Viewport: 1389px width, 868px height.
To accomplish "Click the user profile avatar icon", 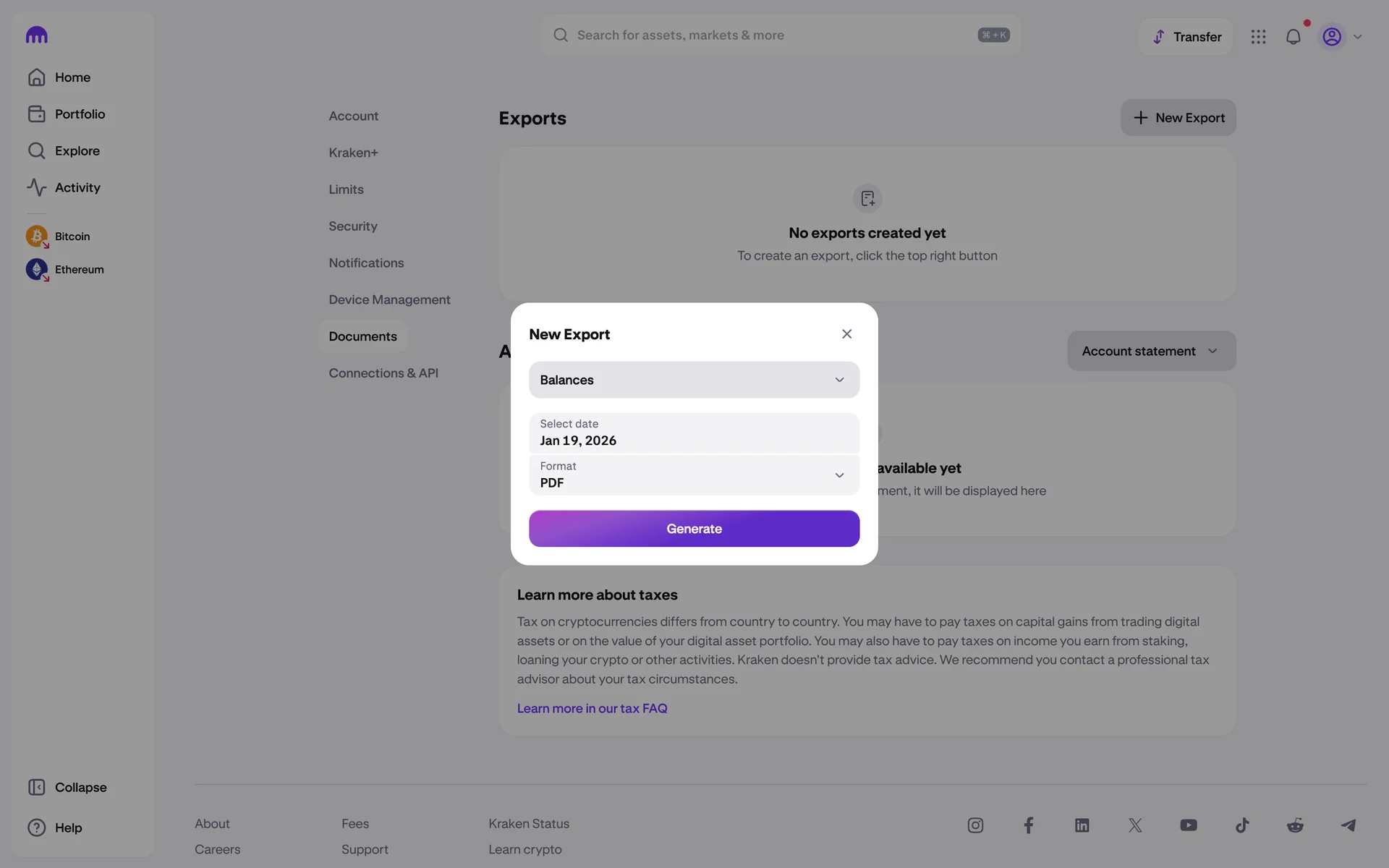I will tap(1331, 37).
